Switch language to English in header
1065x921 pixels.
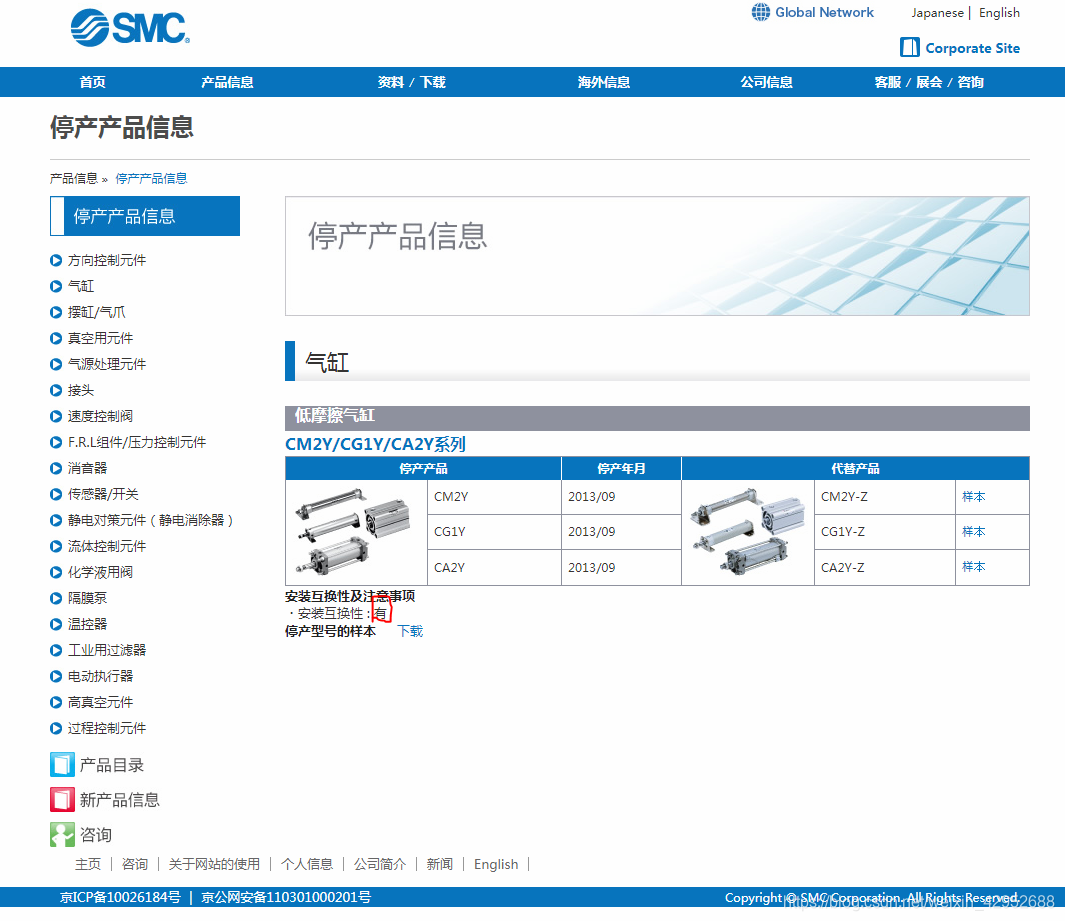[999, 13]
